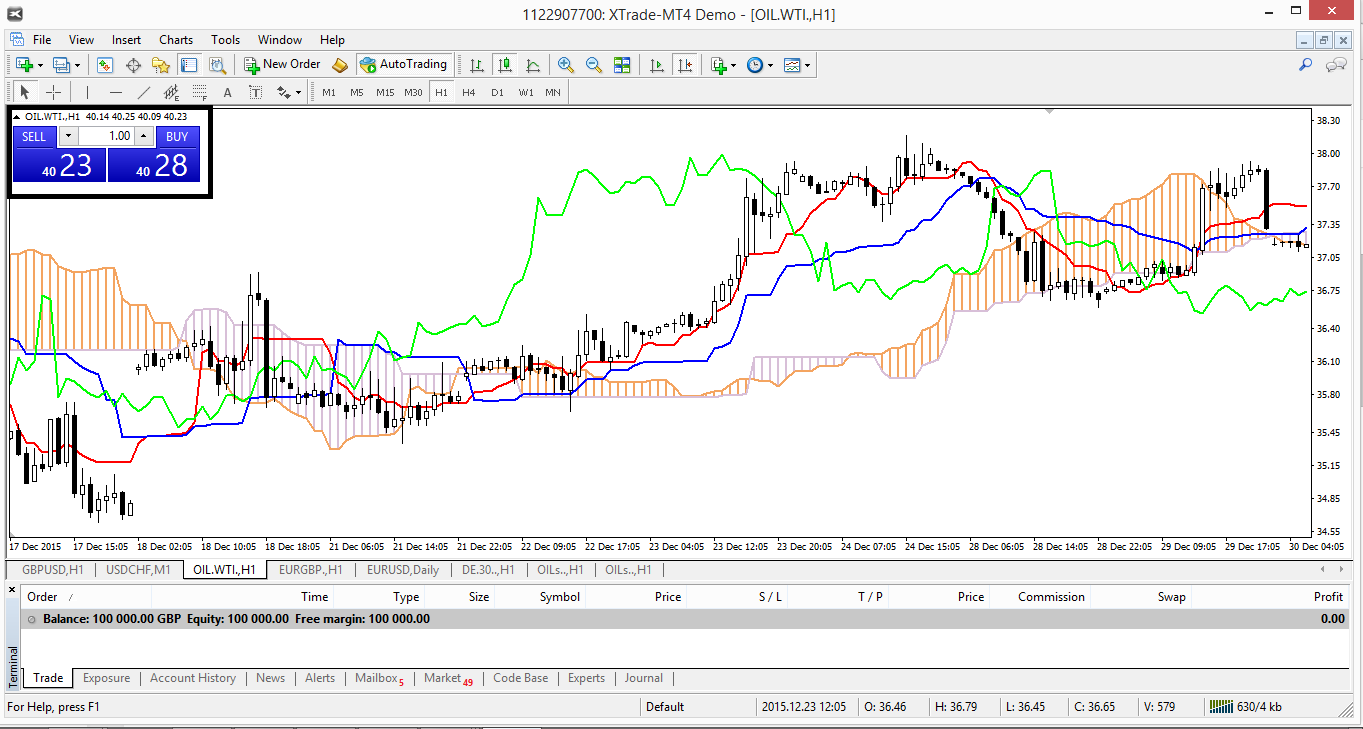Select the Fibonacci retracement tool
This screenshot has height=729, width=1363.
(x=199, y=93)
